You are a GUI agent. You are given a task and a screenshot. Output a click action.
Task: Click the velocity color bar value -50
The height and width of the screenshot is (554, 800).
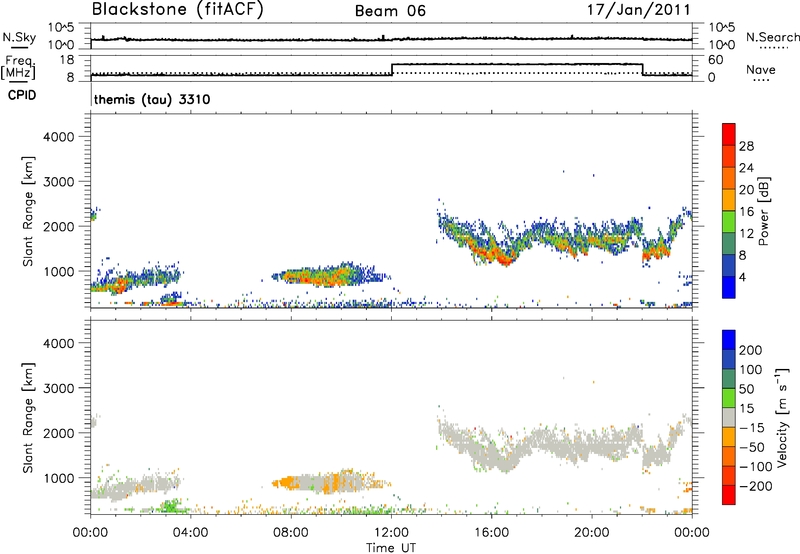click(752, 447)
